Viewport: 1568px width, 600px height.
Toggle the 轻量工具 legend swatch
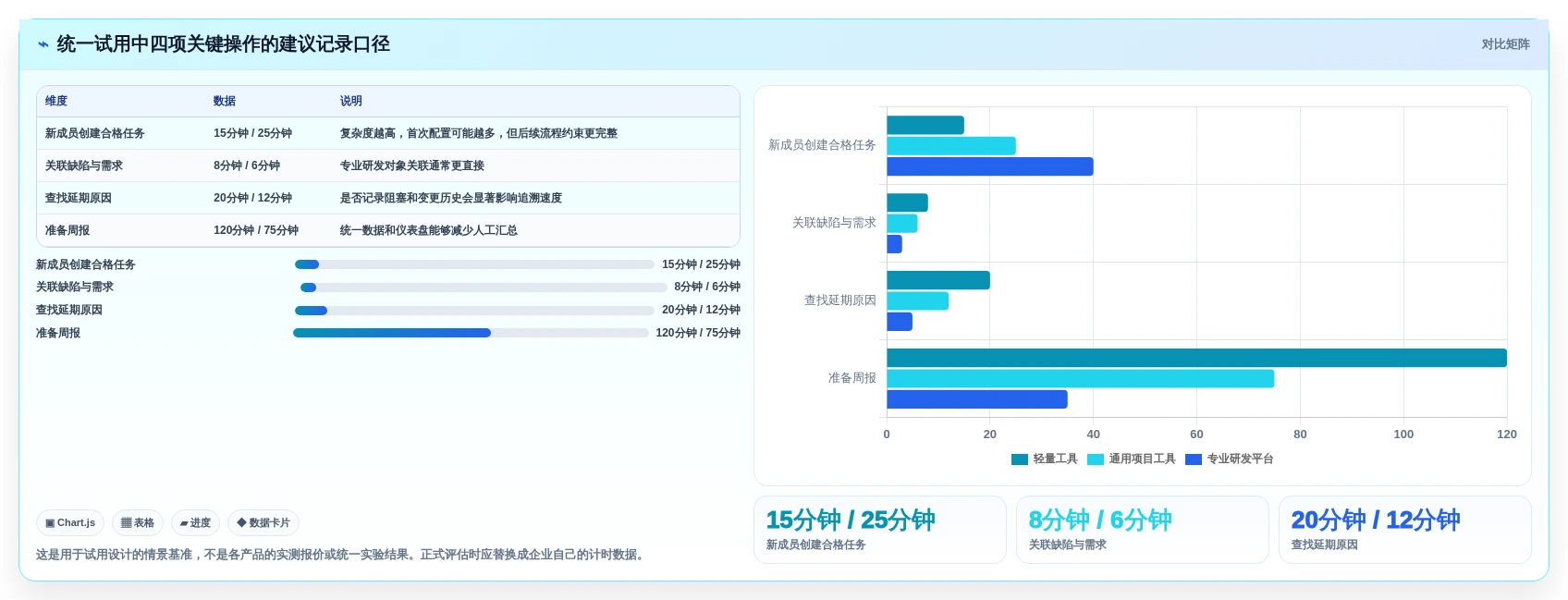1020,459
